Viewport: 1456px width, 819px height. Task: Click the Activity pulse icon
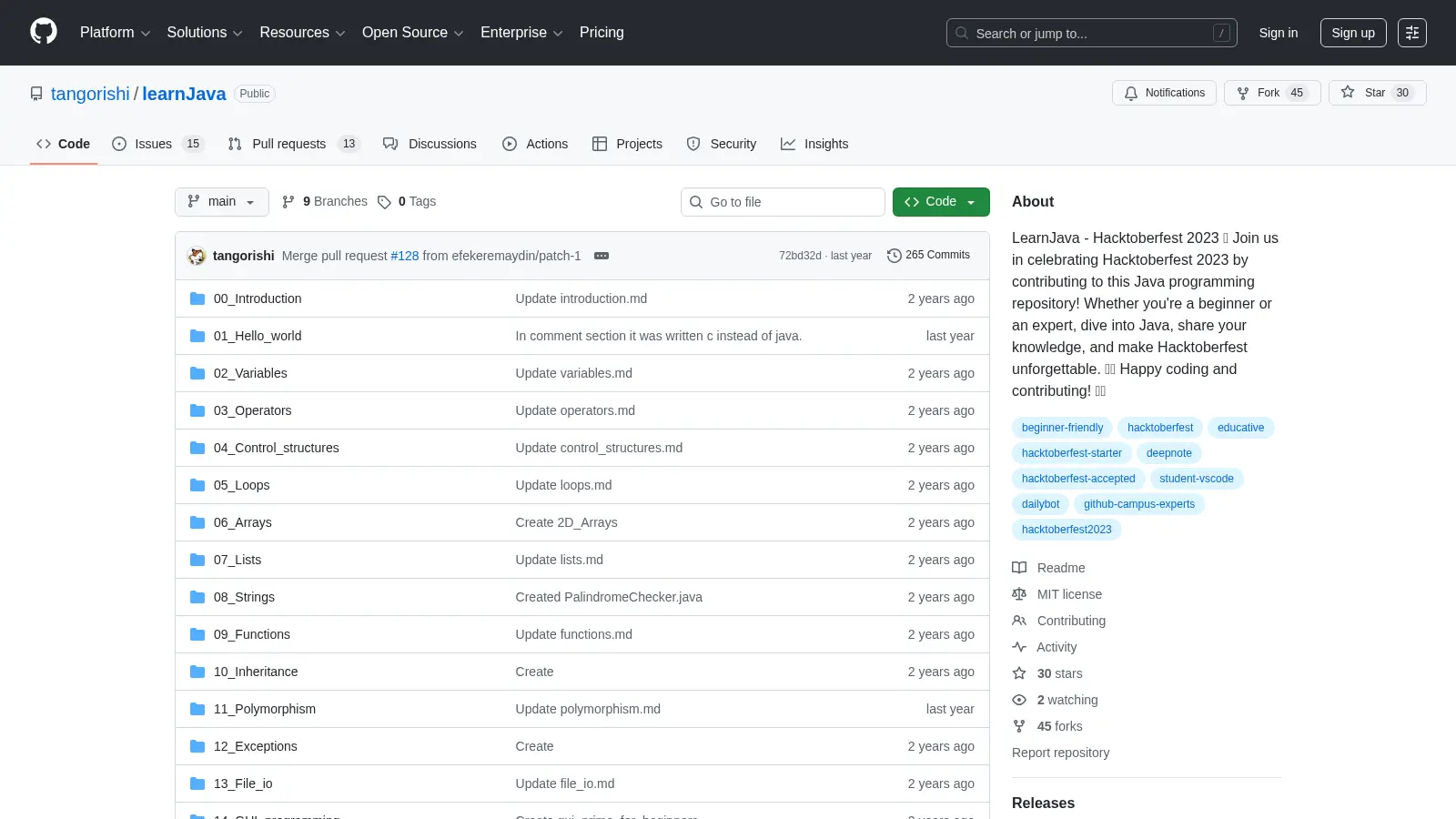[x=1019, y=647]
